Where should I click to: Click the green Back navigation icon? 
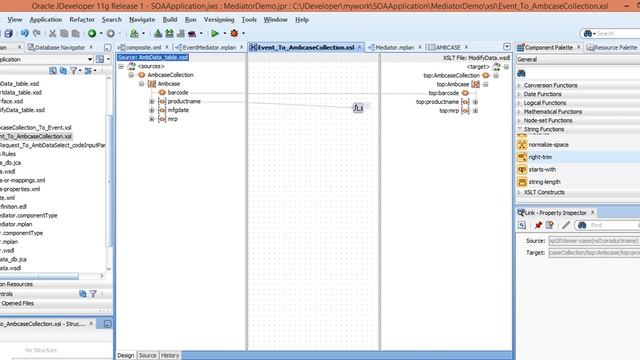92,33
